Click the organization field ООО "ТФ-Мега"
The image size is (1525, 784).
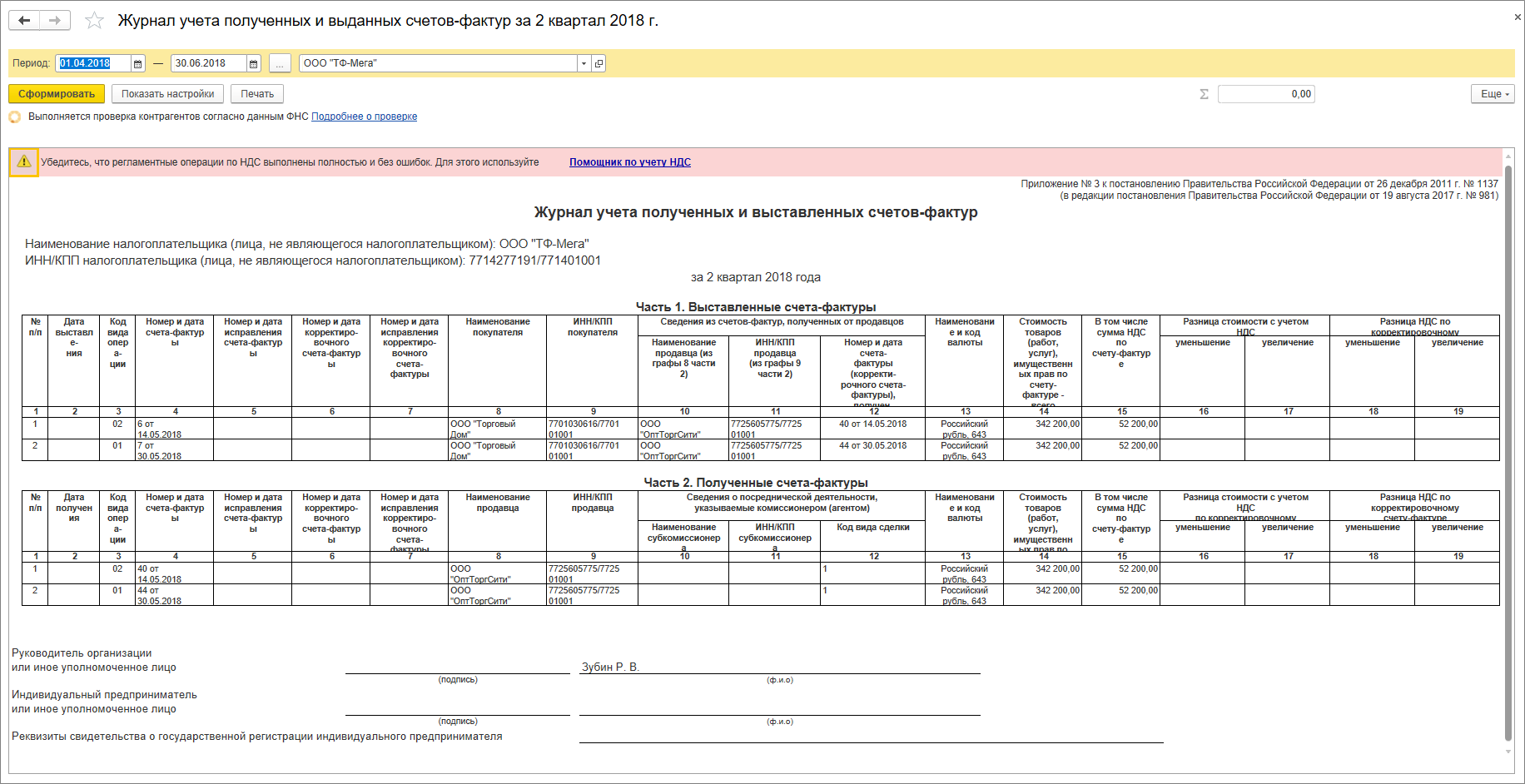coord(439,63)
